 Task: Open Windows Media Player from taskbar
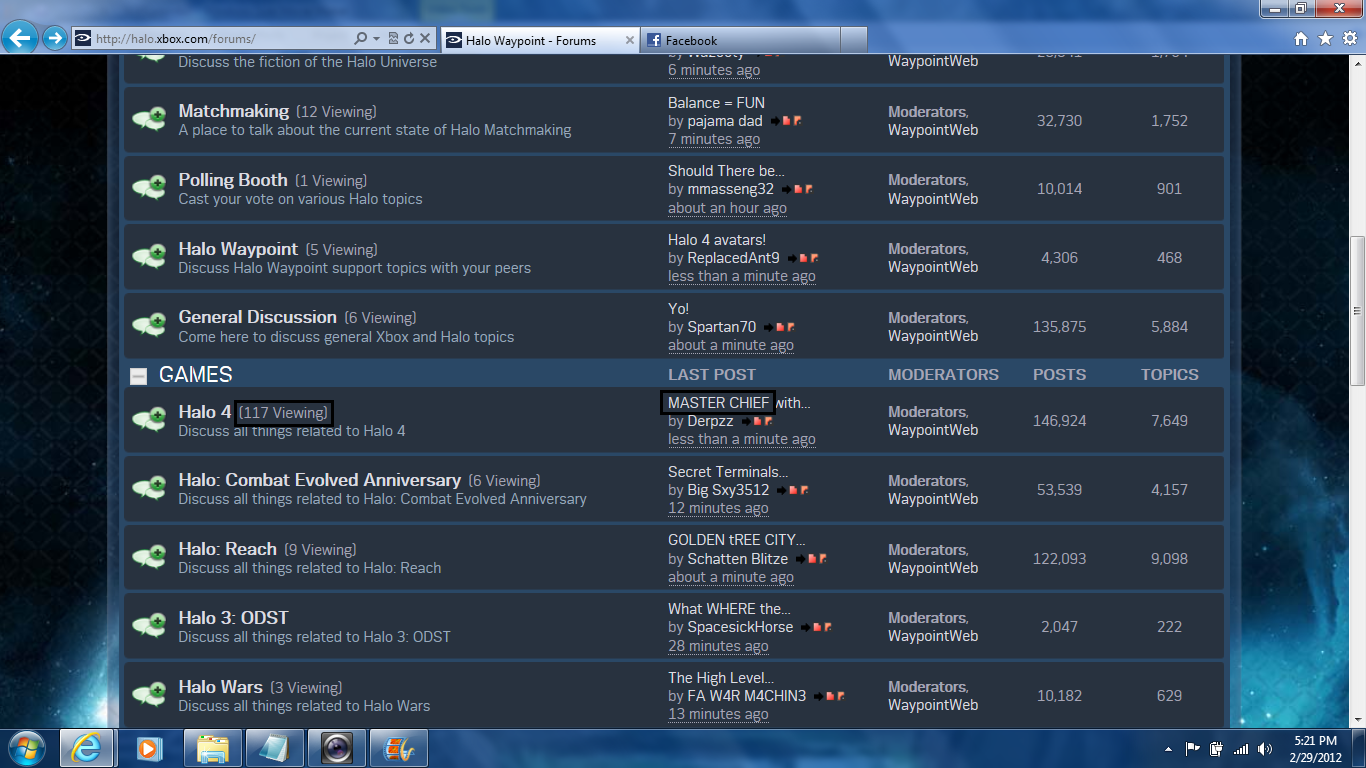149,748
